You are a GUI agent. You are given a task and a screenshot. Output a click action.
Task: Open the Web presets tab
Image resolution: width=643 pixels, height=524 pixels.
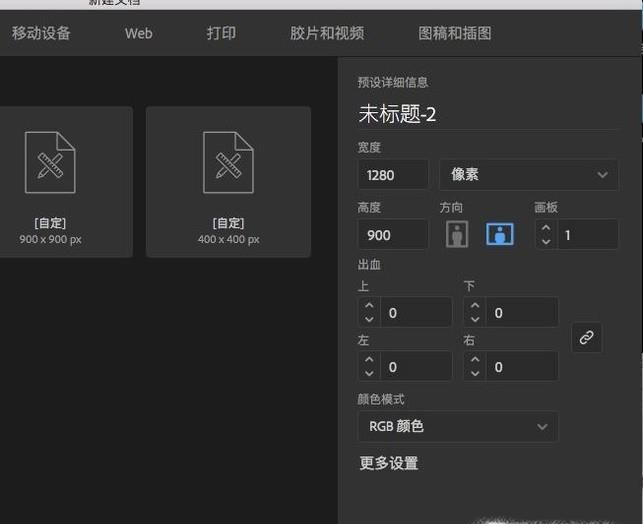tap(139, 33)
